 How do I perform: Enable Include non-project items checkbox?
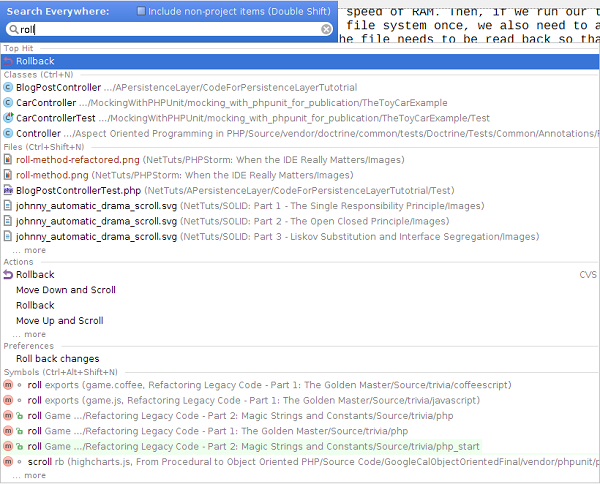[141, 11]
